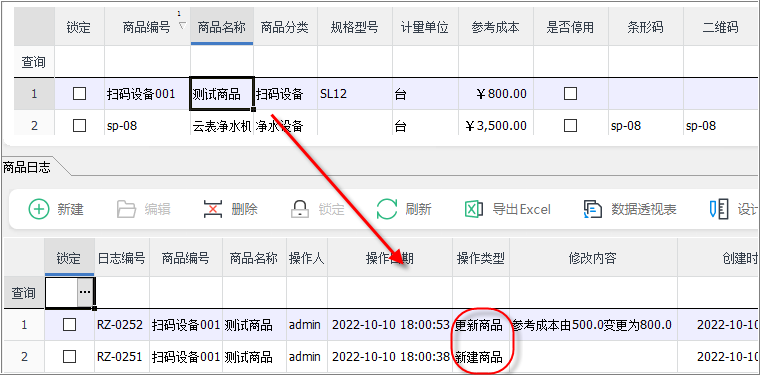Image resolution: width=760 pixels, height=375 pixels.
Task: Toggle 是否停用 checkbox for 扫码设备001 row
Action: point(570,94)
